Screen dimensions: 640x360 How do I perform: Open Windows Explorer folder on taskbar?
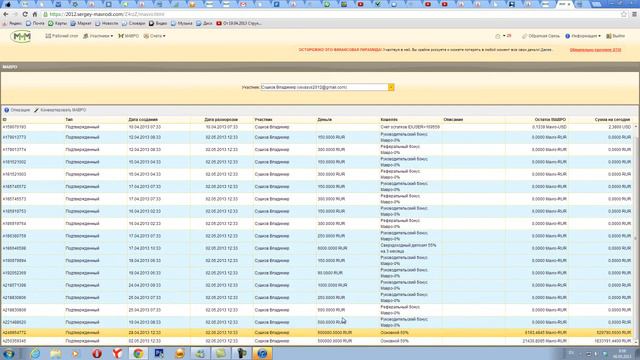(56, 353)
